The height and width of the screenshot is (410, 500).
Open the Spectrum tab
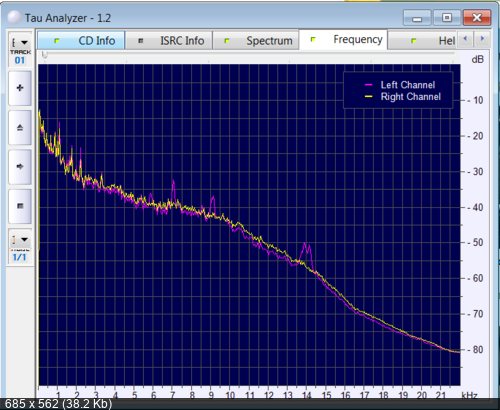point(256,41)
